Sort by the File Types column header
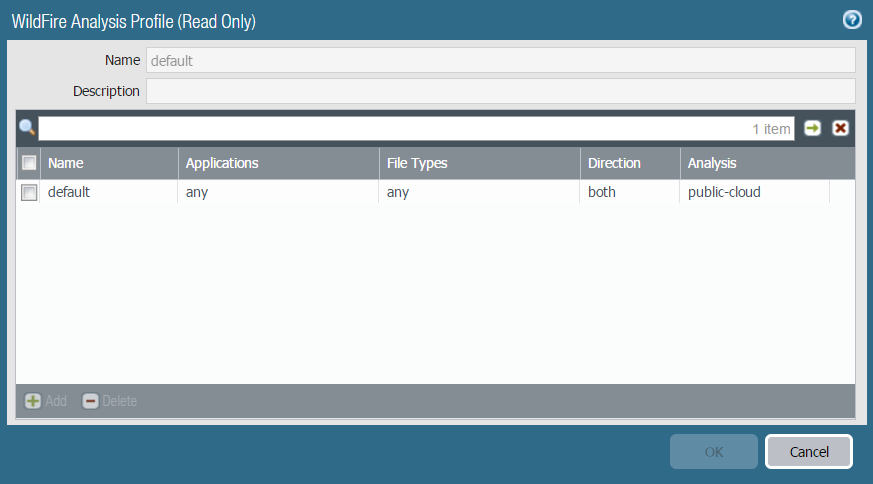873x484 pixels. [479, 163]
